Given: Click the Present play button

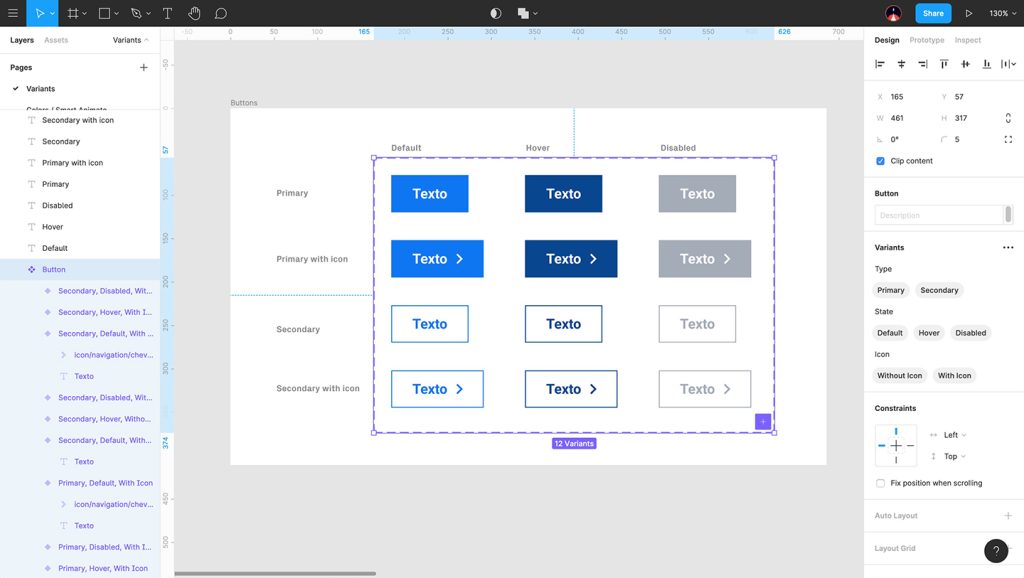Looking at the screenshot, I should point(967,13).
